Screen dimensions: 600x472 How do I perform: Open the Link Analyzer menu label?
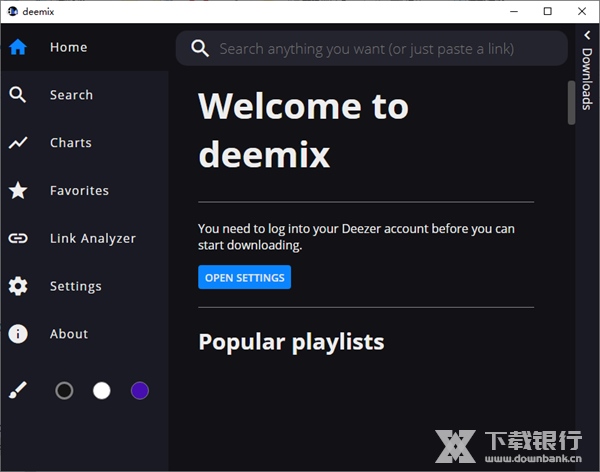(x=92, y=238)
